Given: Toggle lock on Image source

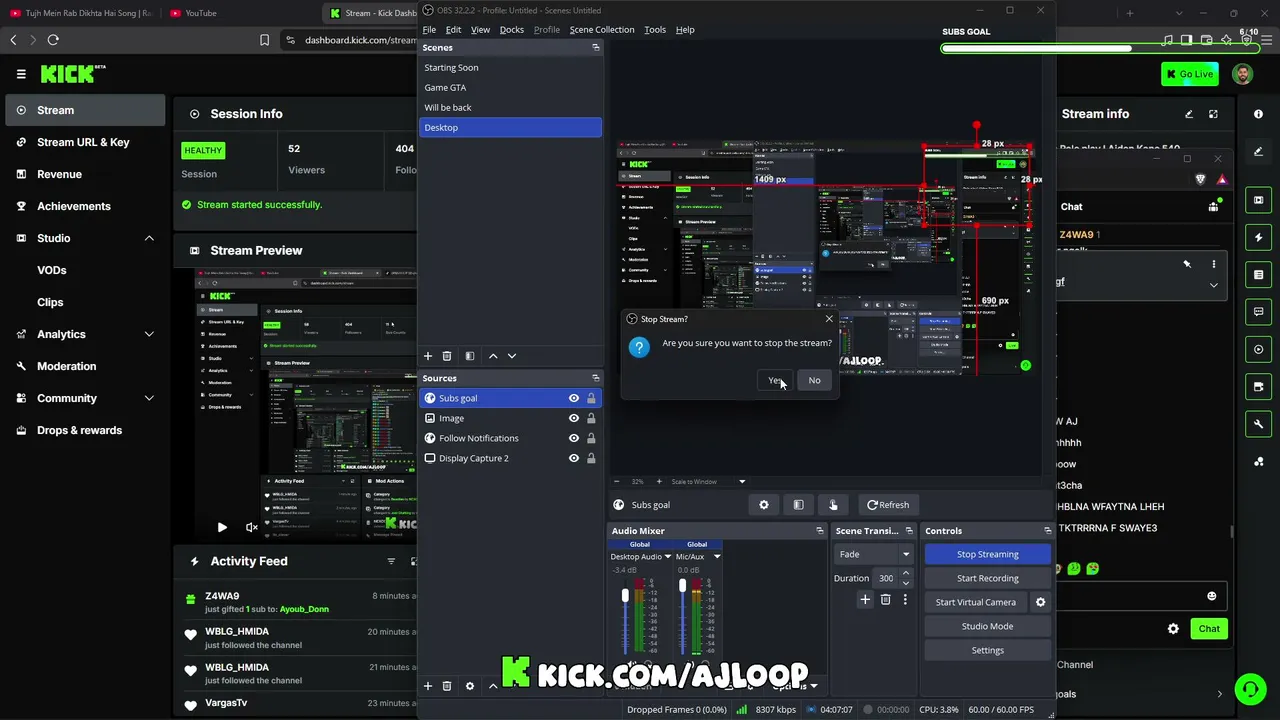Looking at the screenshot, I should coord(591,418).
